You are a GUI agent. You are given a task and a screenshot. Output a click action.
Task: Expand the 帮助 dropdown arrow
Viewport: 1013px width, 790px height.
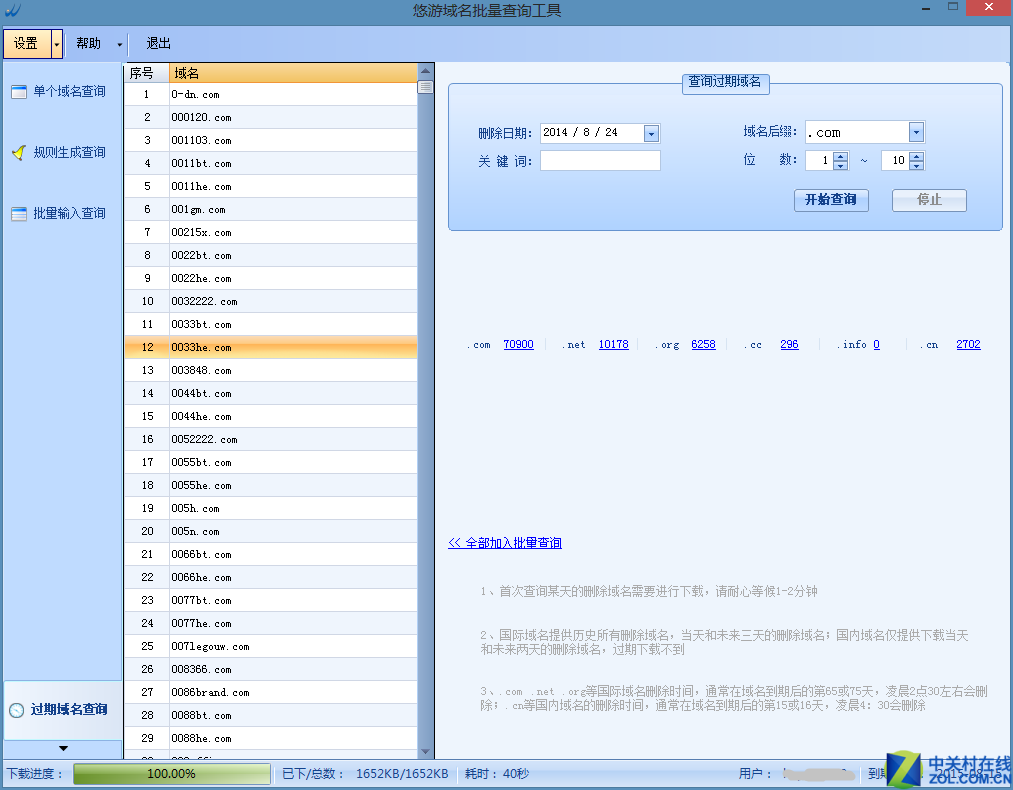tap(120, 45)
